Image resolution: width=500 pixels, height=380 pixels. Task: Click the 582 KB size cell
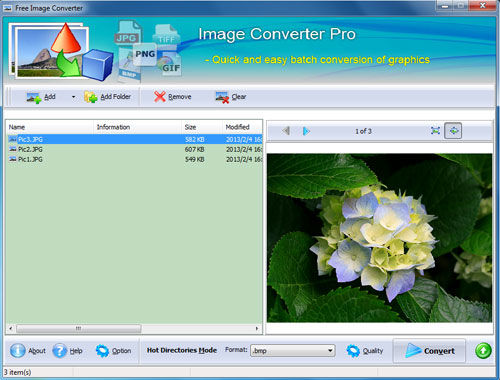click(195, 139)
